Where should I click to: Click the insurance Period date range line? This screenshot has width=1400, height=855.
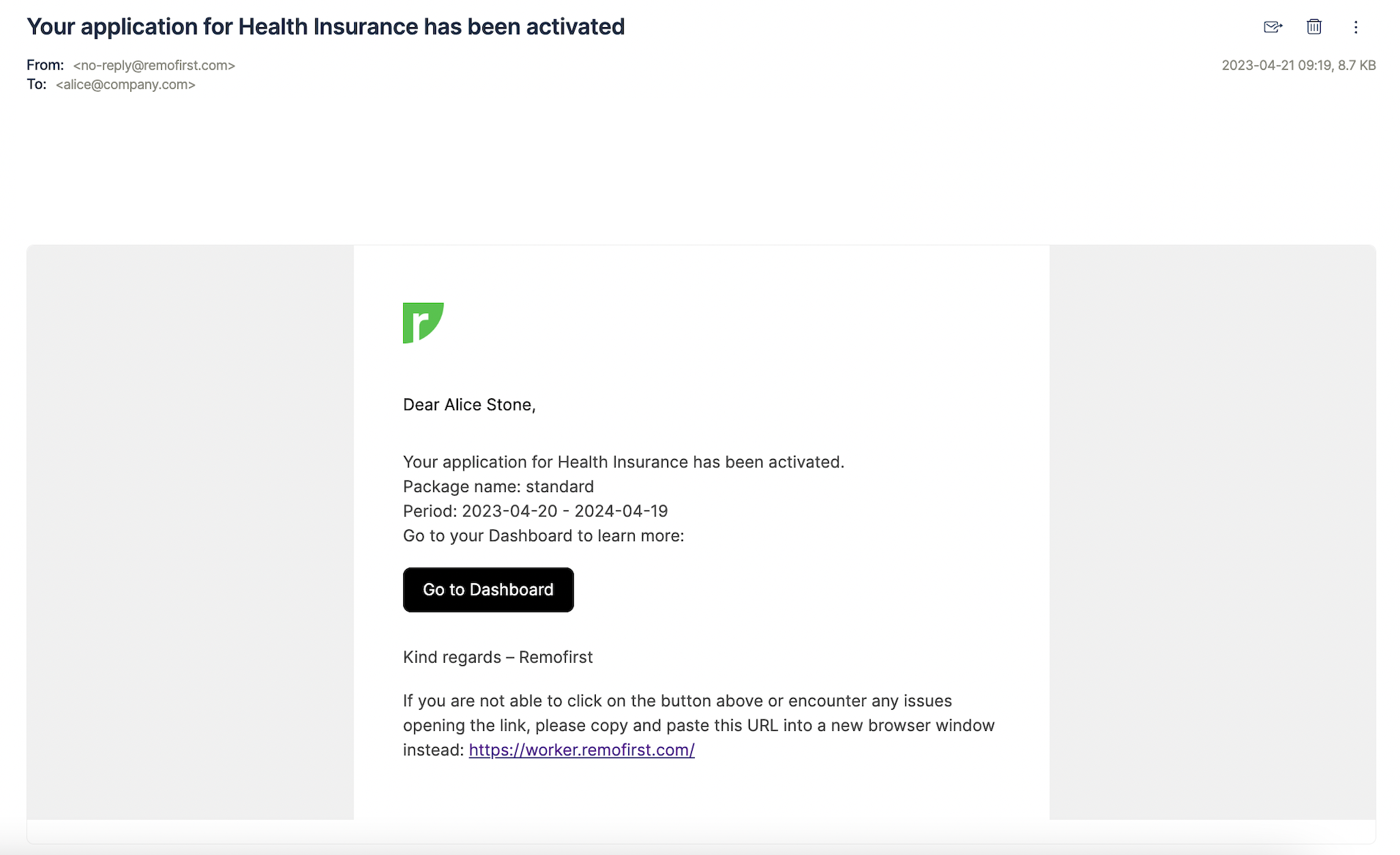click(x=535, y=511)
